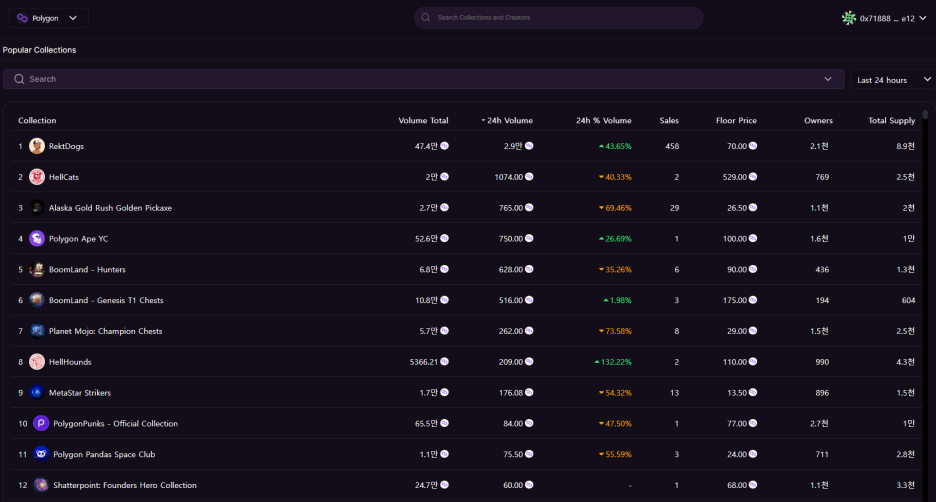The width and height of the screenshot is (936, 502).
Task: Open Planet Mojo: Champion Chests collection
Action: [x=106, y=331]
